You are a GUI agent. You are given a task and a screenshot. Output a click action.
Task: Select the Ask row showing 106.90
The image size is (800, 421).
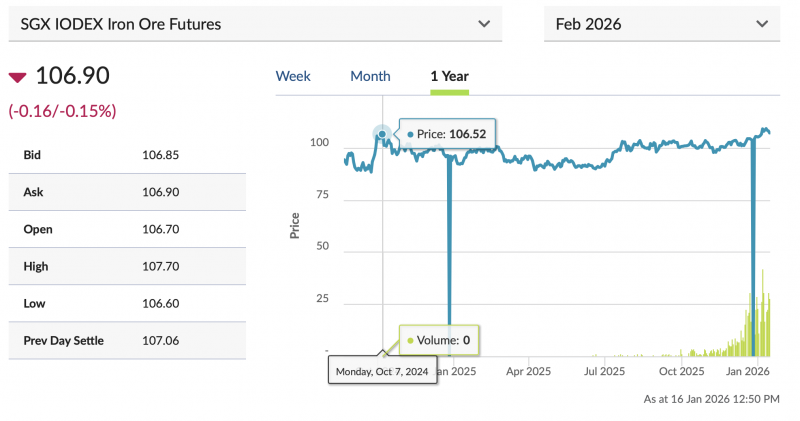click(x=126, y=192)
